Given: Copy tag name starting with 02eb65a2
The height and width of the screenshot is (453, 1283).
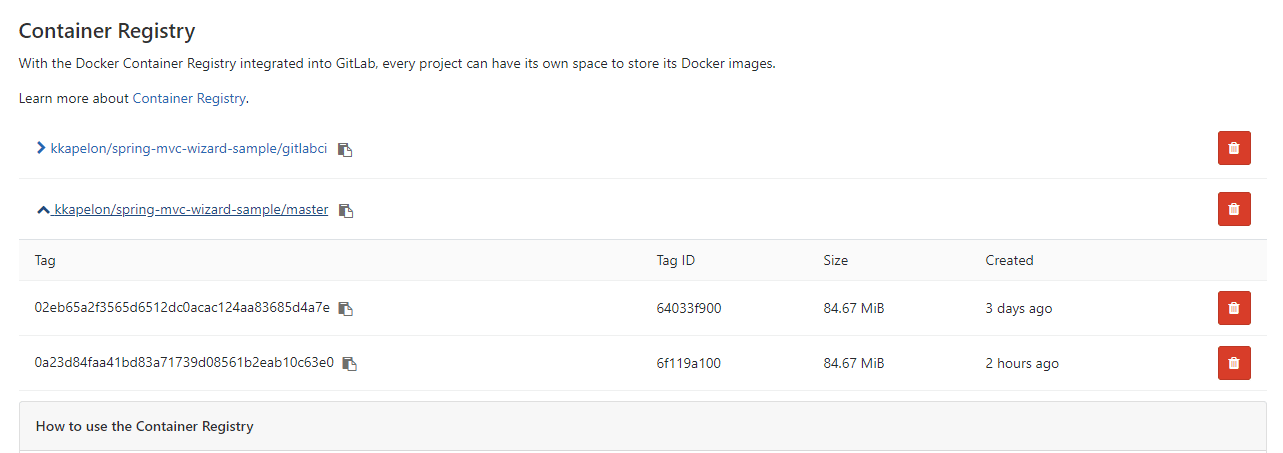Looking at the screenshot, I should [x=346, y=309].
